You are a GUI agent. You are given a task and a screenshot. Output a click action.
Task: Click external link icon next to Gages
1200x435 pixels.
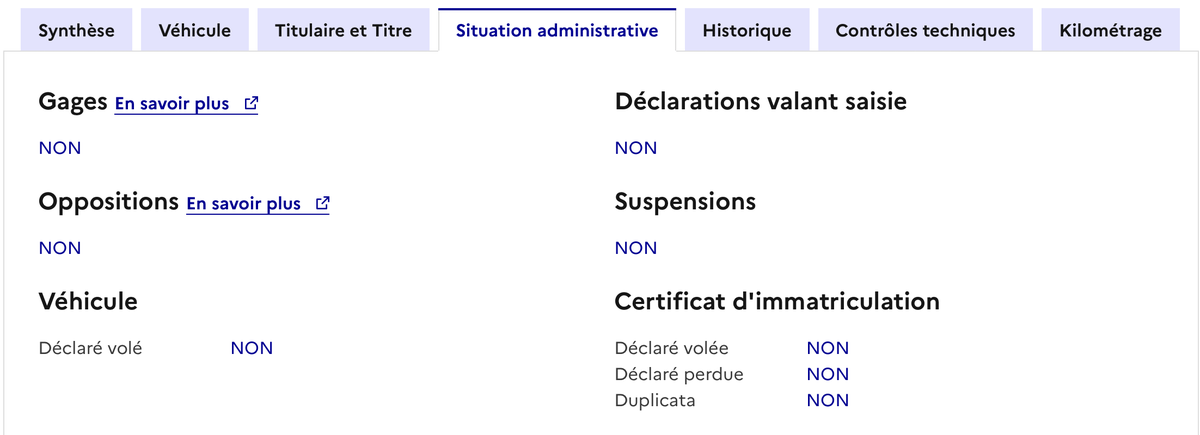pos(251,103)
